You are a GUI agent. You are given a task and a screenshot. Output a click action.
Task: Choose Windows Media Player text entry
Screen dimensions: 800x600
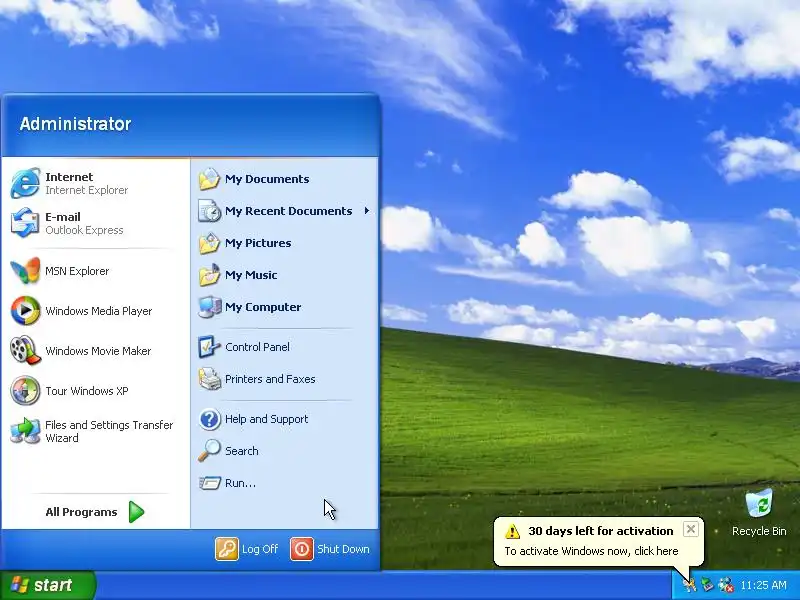coord(98,311)
